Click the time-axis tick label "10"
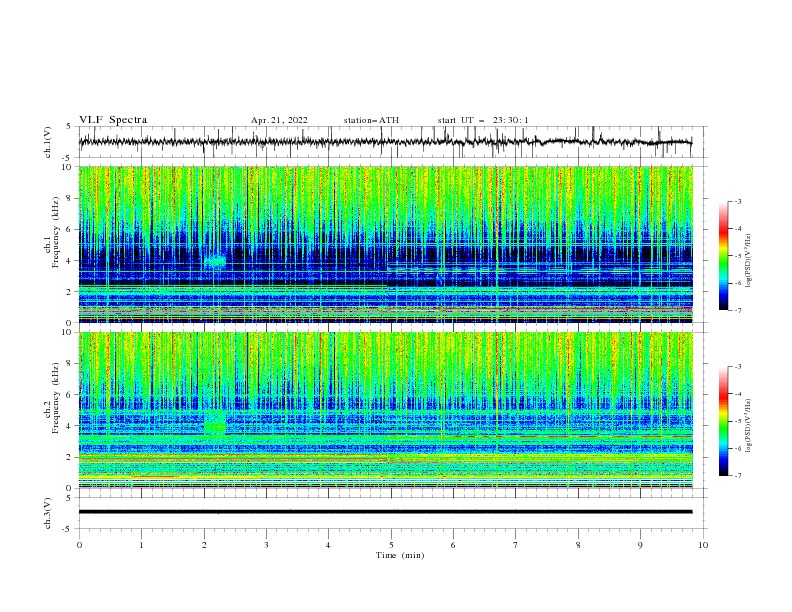 click(x=703, y=545)
